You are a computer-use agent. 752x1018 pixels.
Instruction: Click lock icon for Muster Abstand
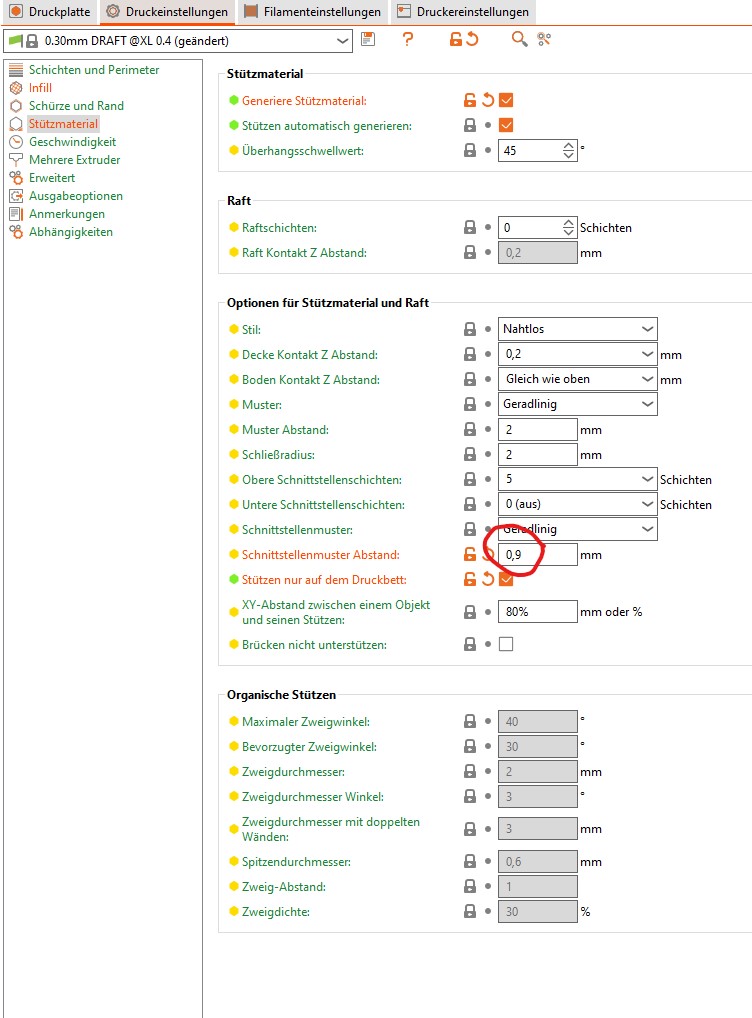coord(470,429)
